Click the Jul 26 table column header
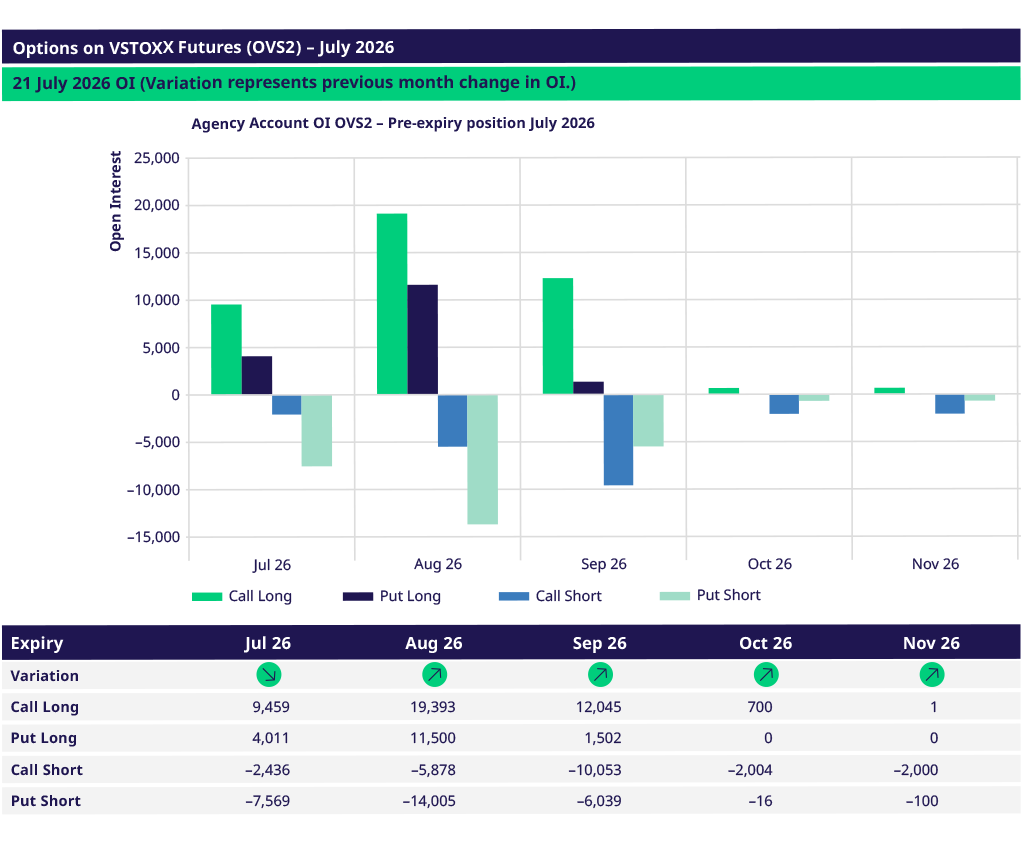The image size is (1024, 841). click(x=268, y=643)
